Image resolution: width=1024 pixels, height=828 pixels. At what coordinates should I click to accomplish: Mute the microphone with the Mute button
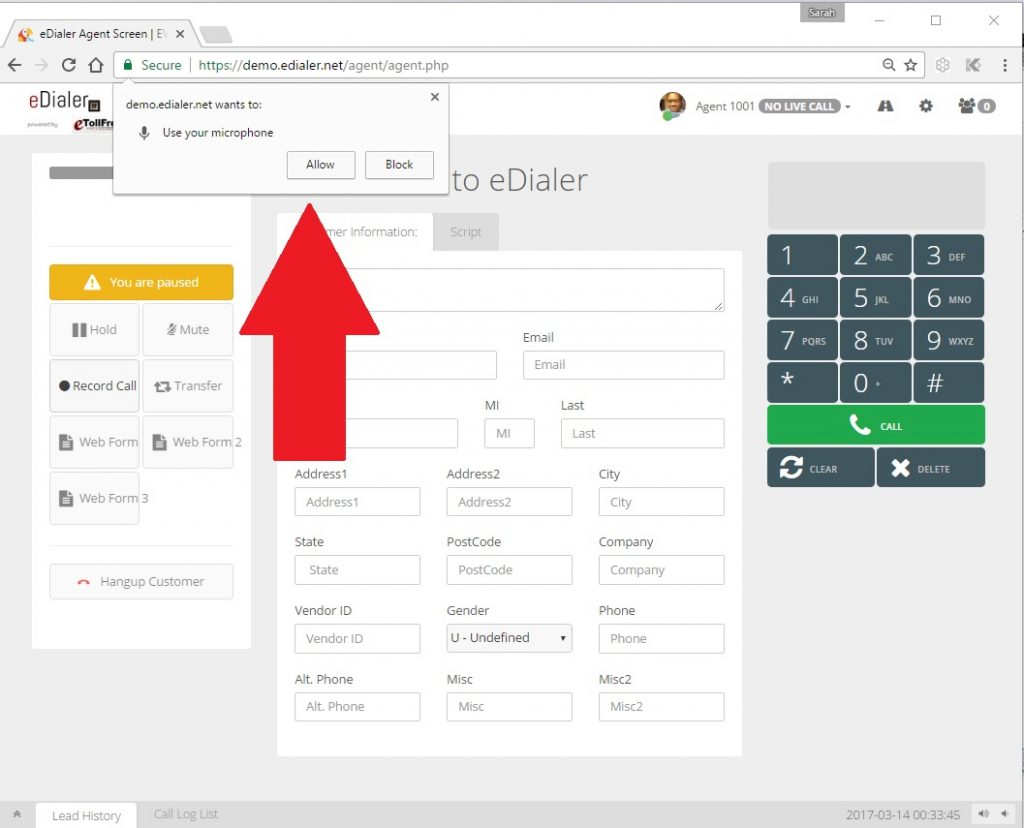(188, 330)
